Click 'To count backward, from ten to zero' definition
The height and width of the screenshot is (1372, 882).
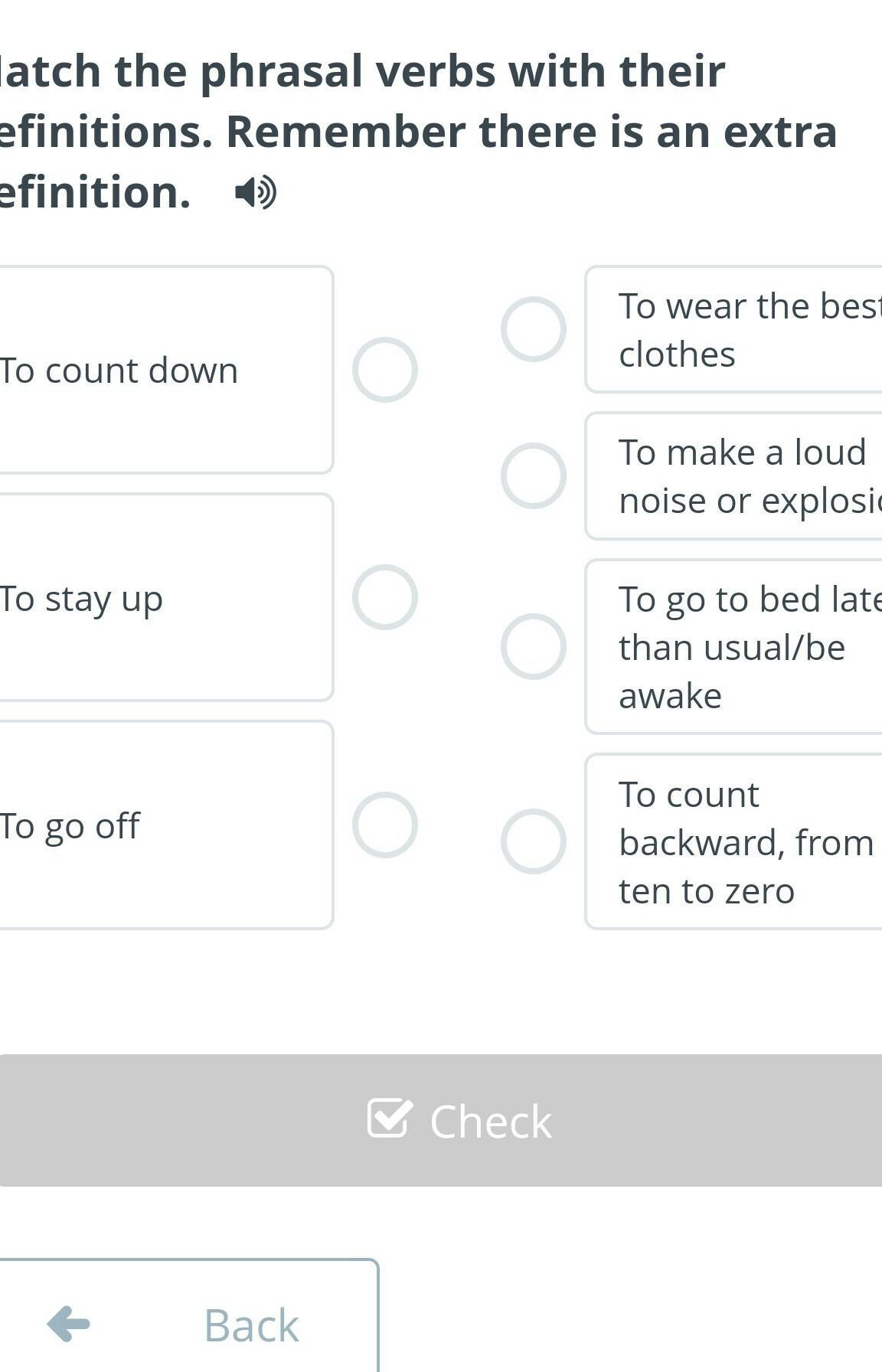(x=733, y=841)
